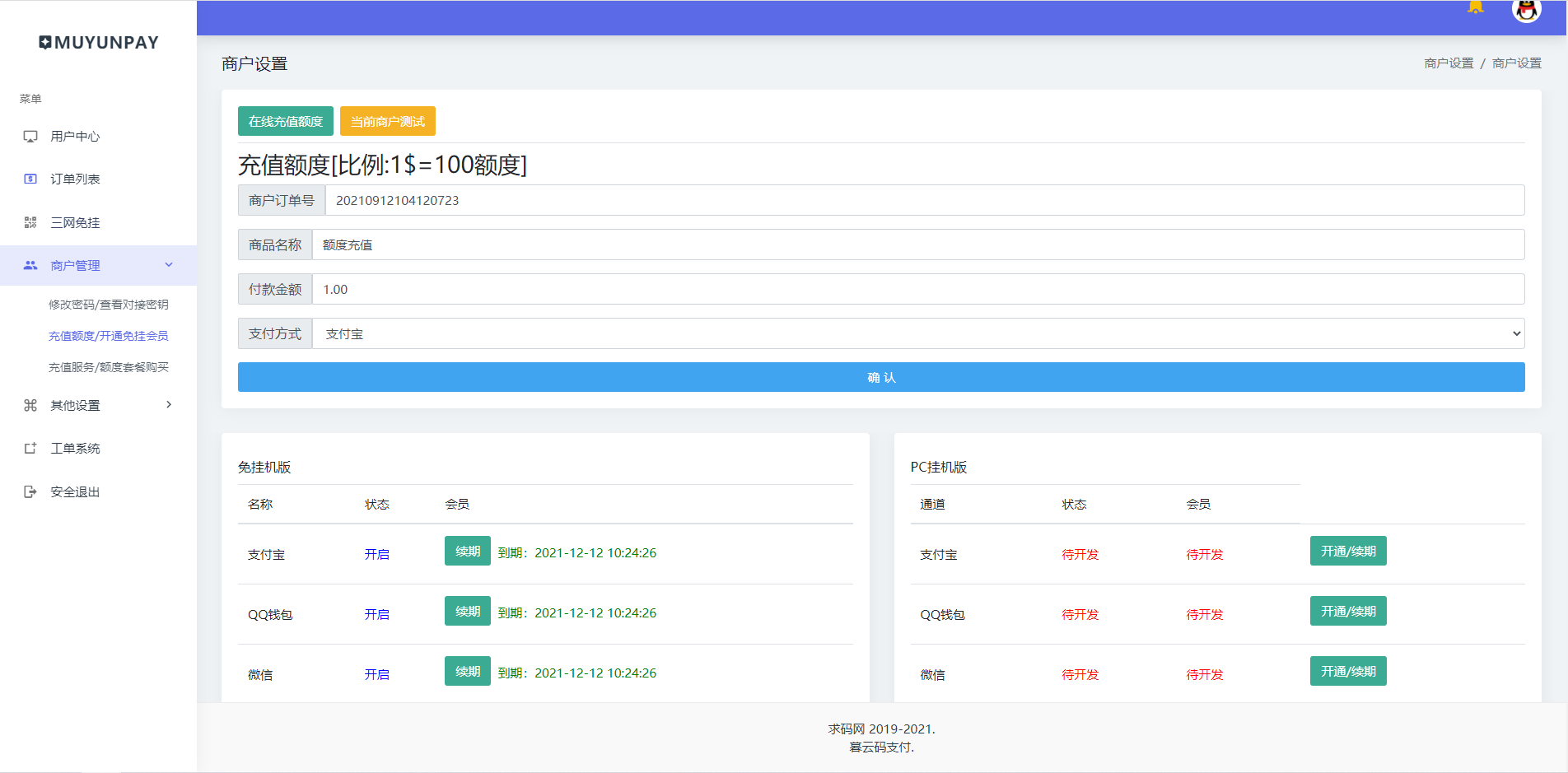Open 三网免挂 menu item
Viewport: 1568px width, 773px height.
point(75,223)
